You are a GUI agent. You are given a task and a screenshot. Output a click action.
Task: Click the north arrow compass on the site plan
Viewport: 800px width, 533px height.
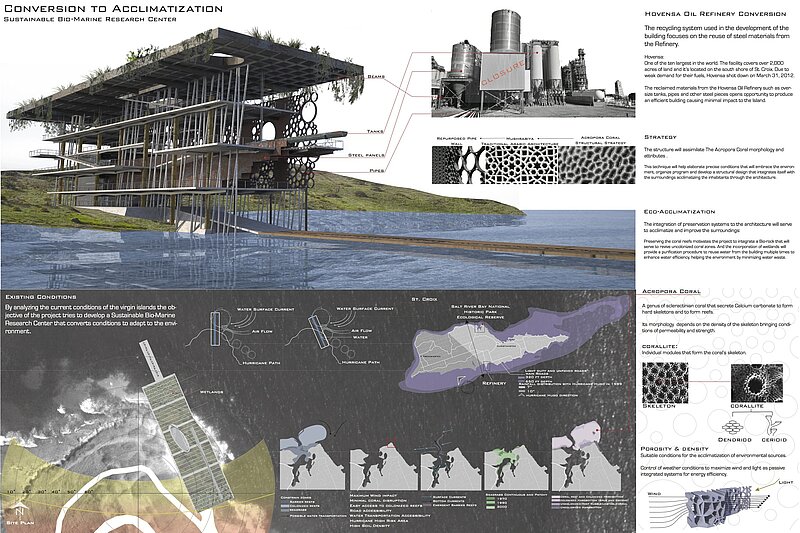click(x=21, y=509)
